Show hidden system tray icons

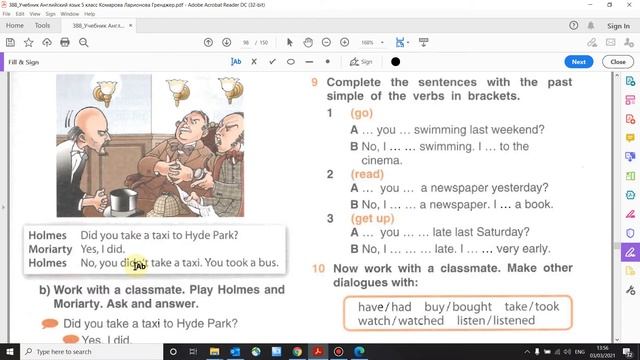tap(527, 351)
